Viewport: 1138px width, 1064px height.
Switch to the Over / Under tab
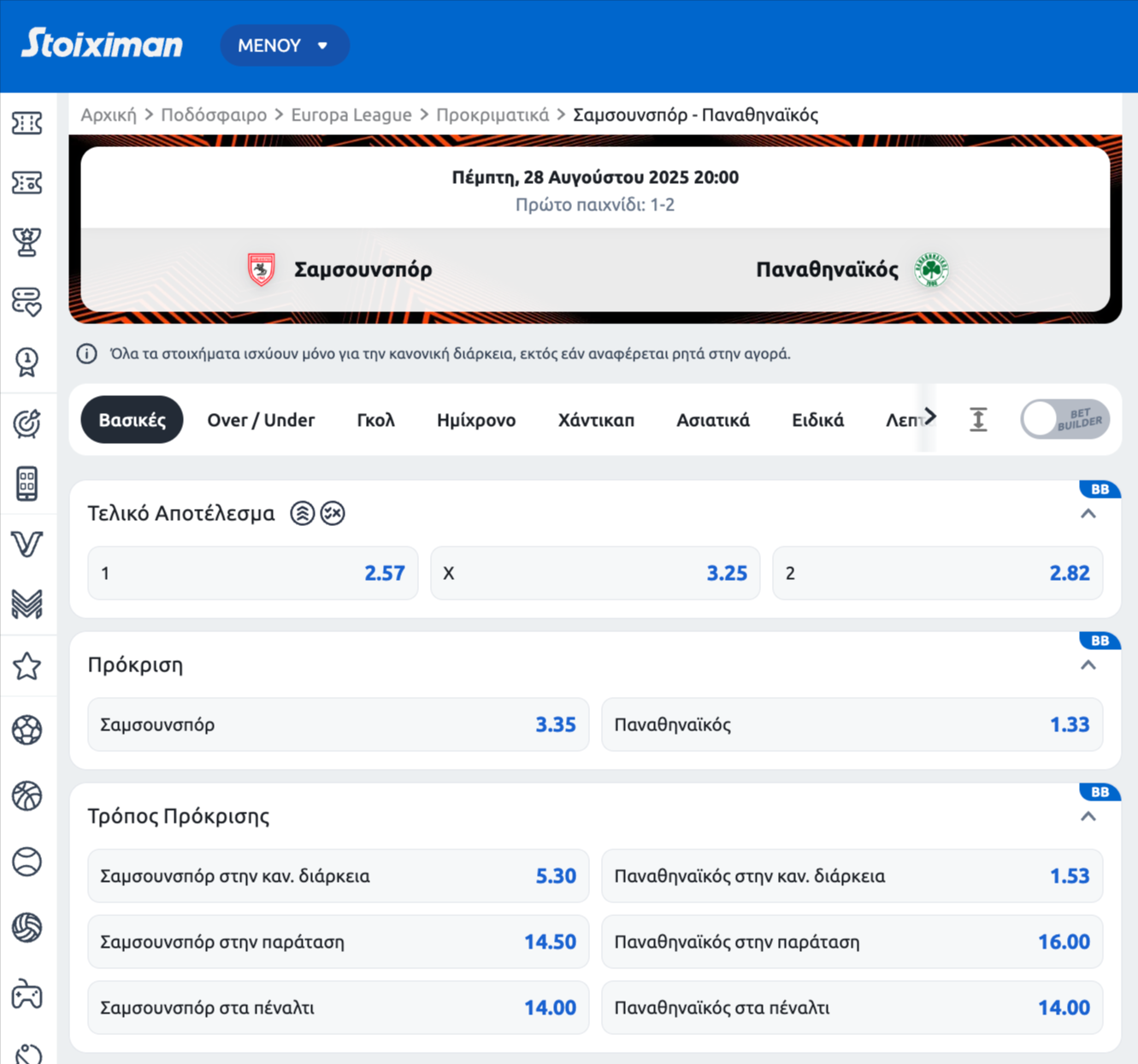261,420
